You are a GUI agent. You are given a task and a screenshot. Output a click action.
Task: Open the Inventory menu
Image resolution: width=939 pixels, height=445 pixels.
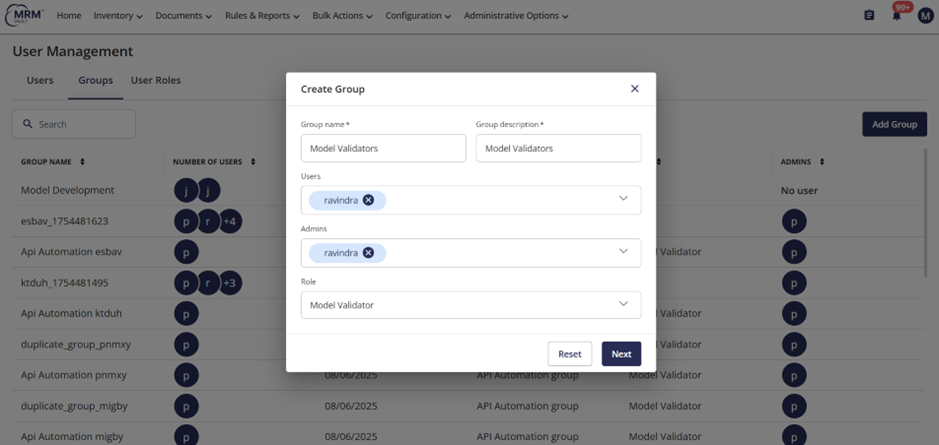point(118,16)
